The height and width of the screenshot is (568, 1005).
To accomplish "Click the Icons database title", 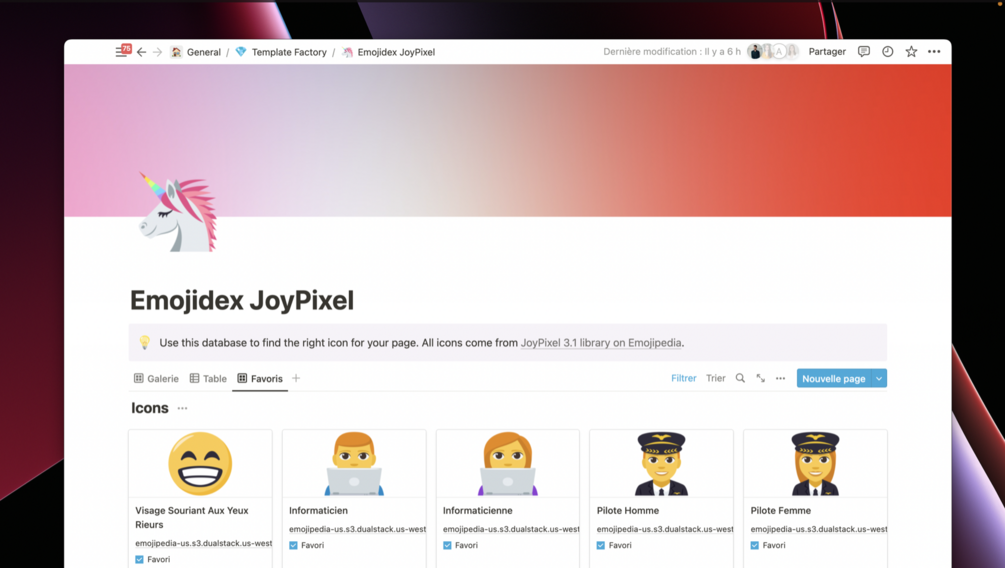I will [x=150, y=408].
